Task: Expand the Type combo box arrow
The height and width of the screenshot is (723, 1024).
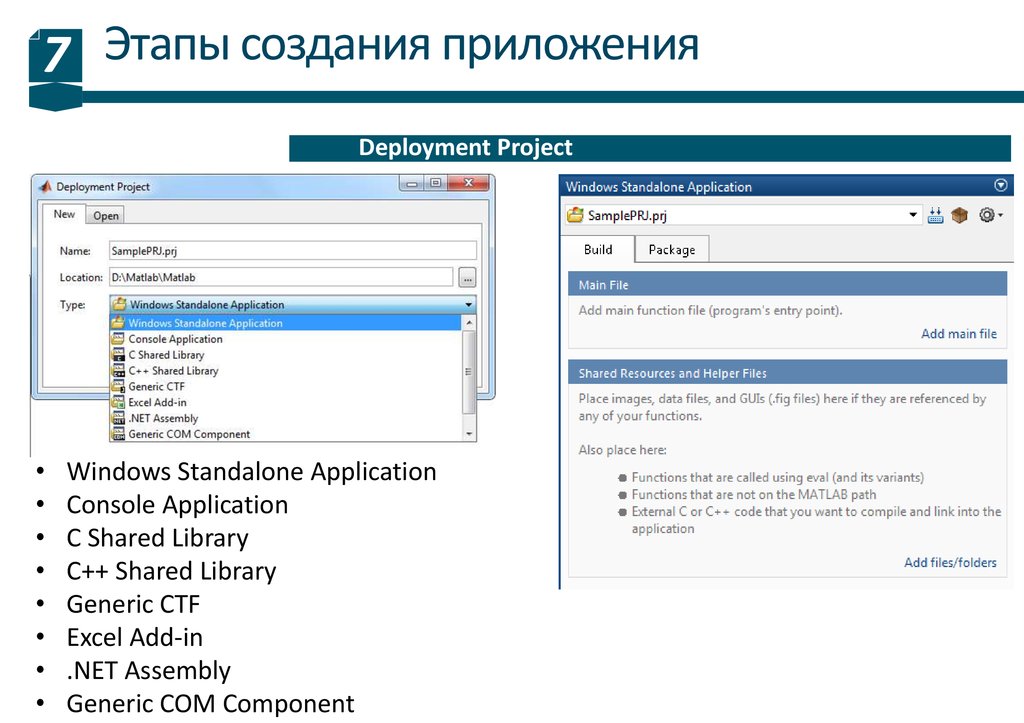Action: pos(468,305)
